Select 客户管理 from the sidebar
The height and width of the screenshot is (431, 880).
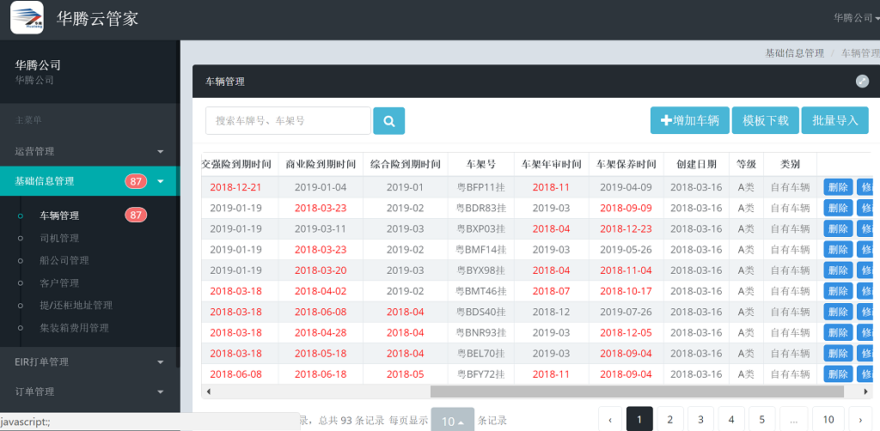(59, 283)
